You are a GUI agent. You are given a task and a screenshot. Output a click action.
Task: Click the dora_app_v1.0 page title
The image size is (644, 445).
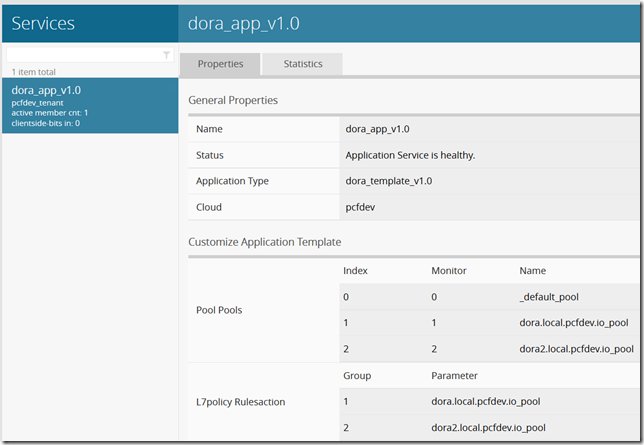pyautogui.click(x=243, y=23)
